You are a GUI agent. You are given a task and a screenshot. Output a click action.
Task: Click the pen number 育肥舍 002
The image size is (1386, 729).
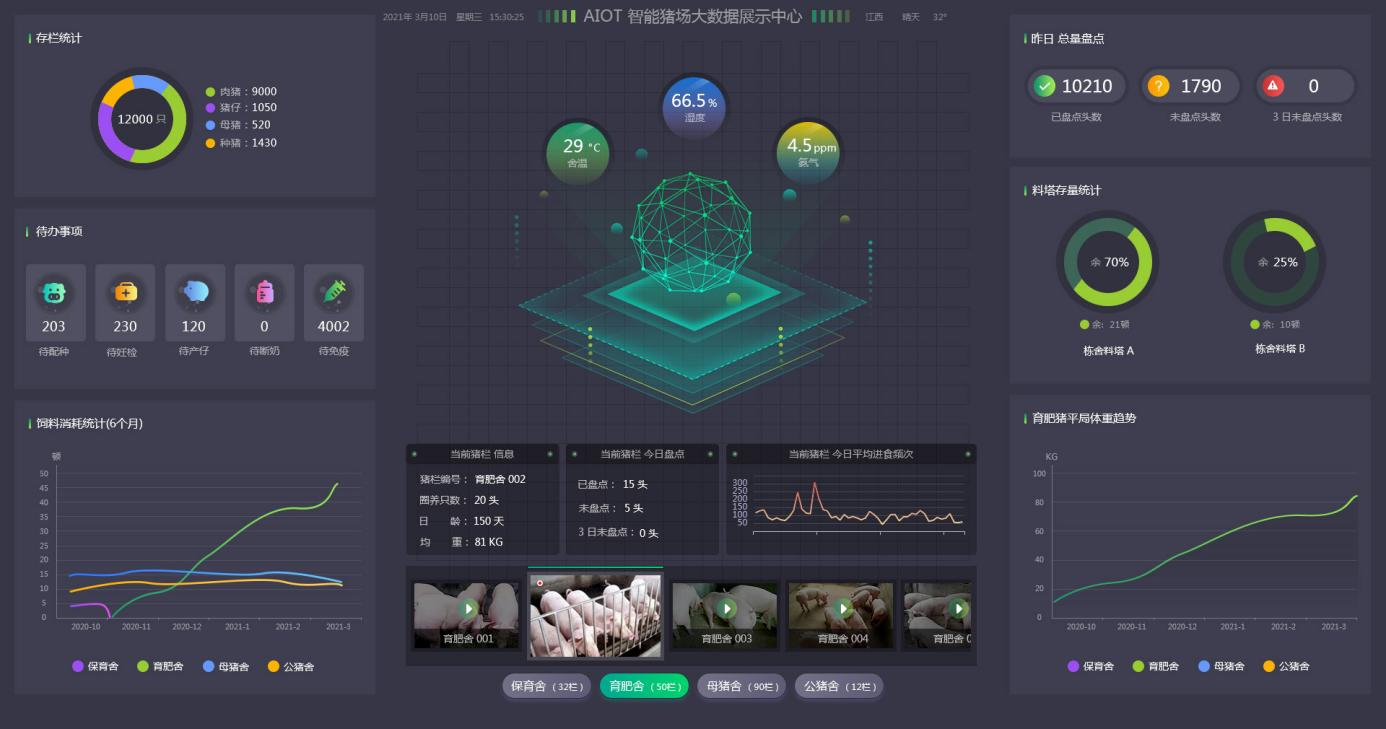pos(500,479)
